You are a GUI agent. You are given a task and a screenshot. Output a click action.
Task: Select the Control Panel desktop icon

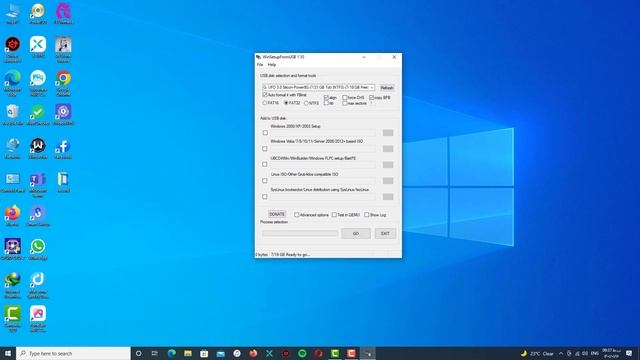coord(13,182)
